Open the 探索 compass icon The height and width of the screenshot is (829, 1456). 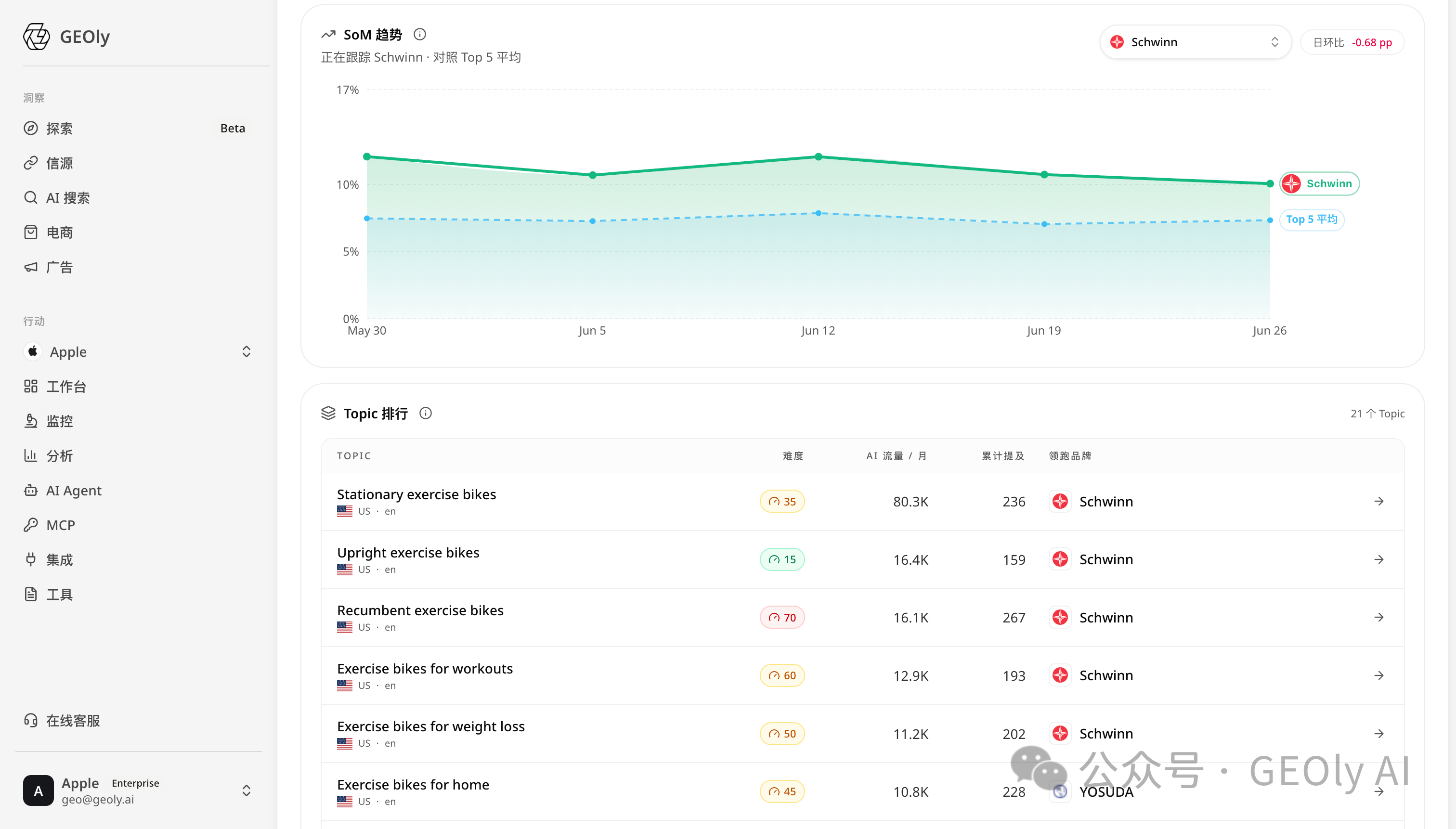[31, 128]
